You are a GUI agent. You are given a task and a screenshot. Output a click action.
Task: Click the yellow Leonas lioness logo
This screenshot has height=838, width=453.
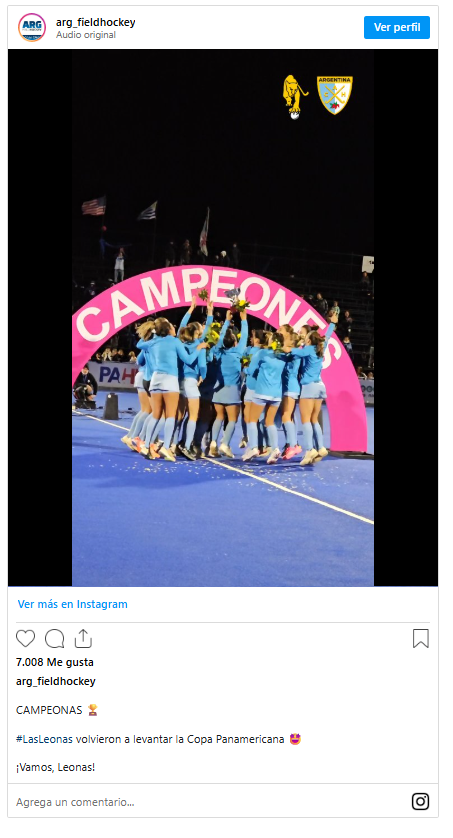[x=294, y=97]
